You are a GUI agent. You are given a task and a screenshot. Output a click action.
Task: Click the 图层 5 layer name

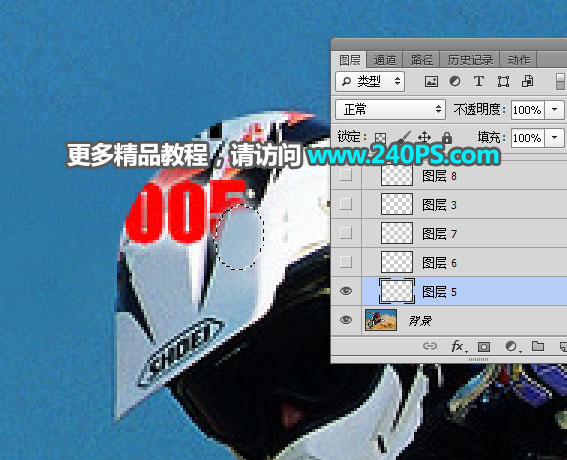439,292
